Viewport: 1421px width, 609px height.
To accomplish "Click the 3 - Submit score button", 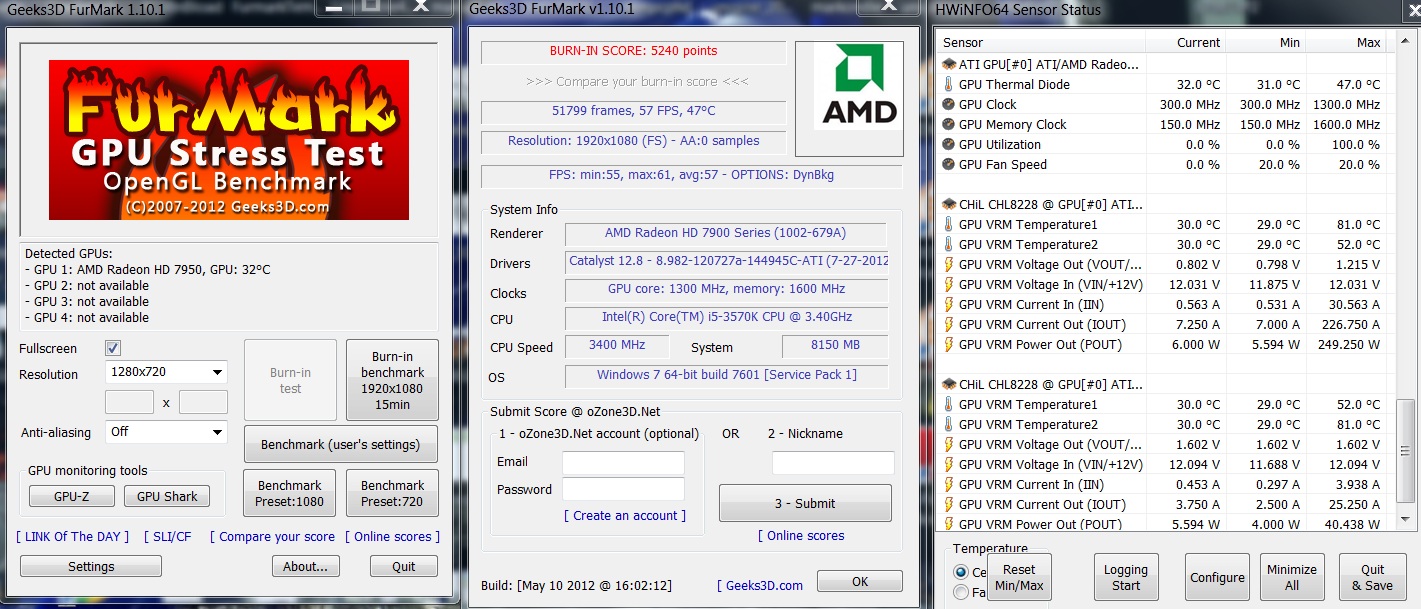I will [805, 503].
